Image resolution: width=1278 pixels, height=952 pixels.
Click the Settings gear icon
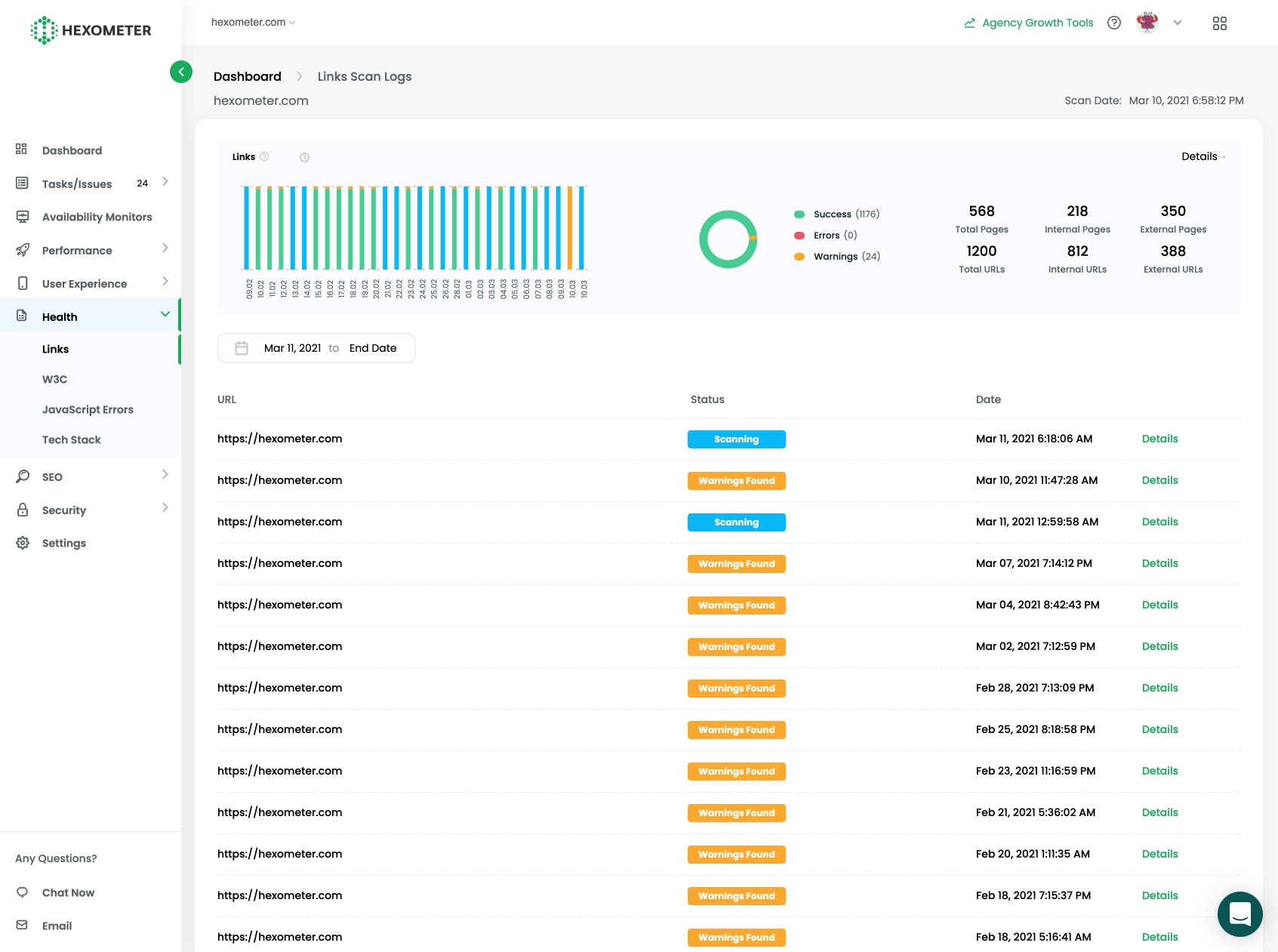click(x=23, y=543)
